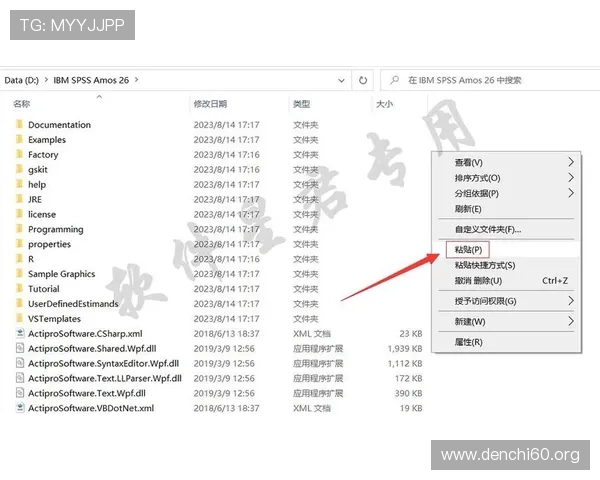This screenshot has height=480, width=600.
Task: Expand the chevron after Data (D:)
Action: tap(46, 80)
